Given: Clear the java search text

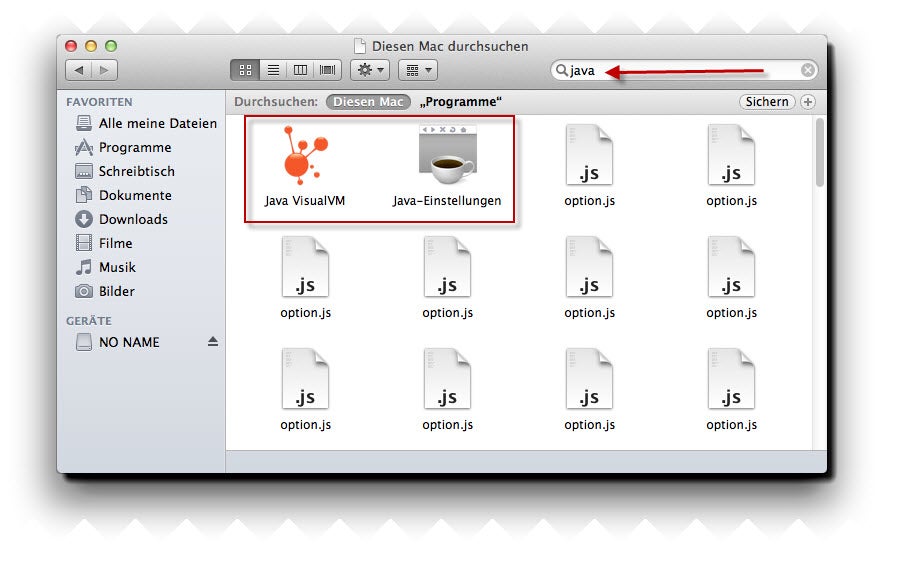Looking at the screenshot, I should (807, 70).
